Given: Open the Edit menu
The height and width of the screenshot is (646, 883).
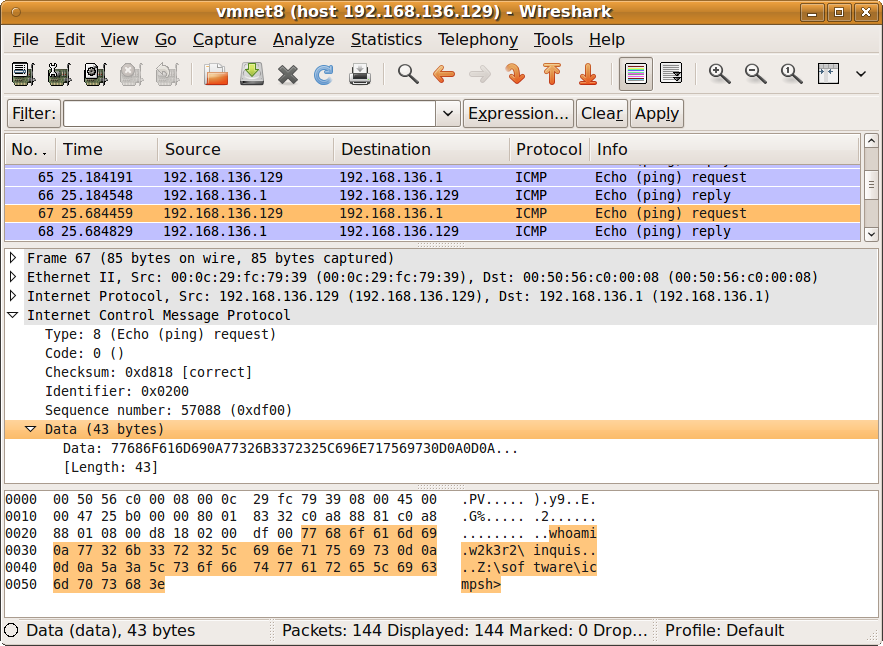Looking at the screenshot, I should (70, 39).
